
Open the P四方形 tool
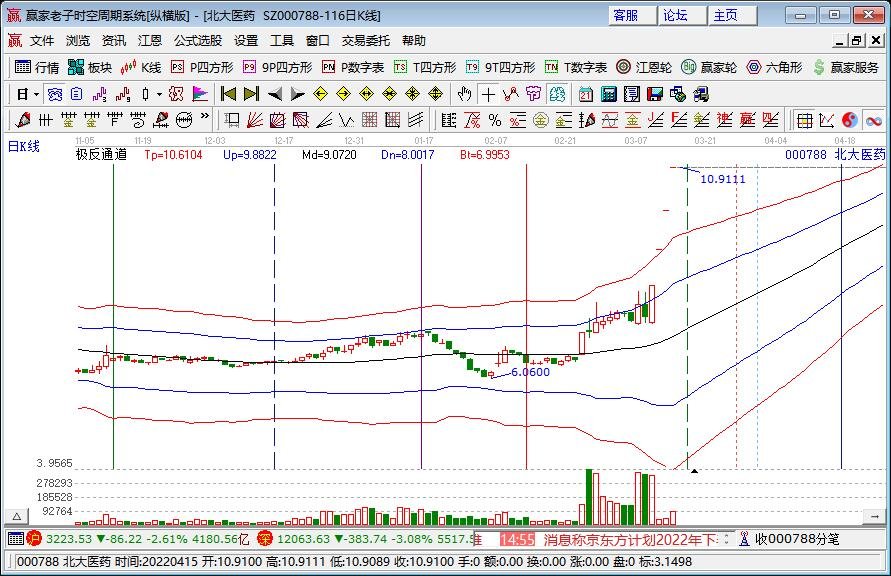(202, 68)
